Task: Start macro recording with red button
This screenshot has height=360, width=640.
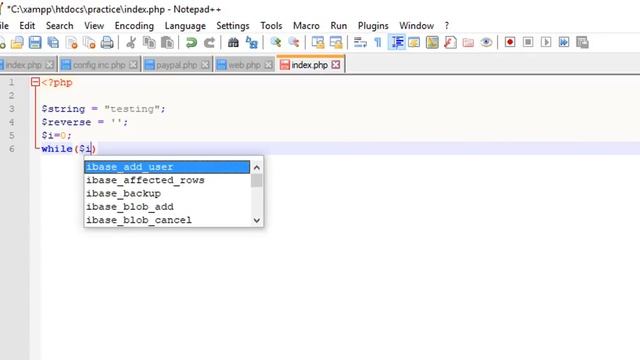Action: (510, 42)
